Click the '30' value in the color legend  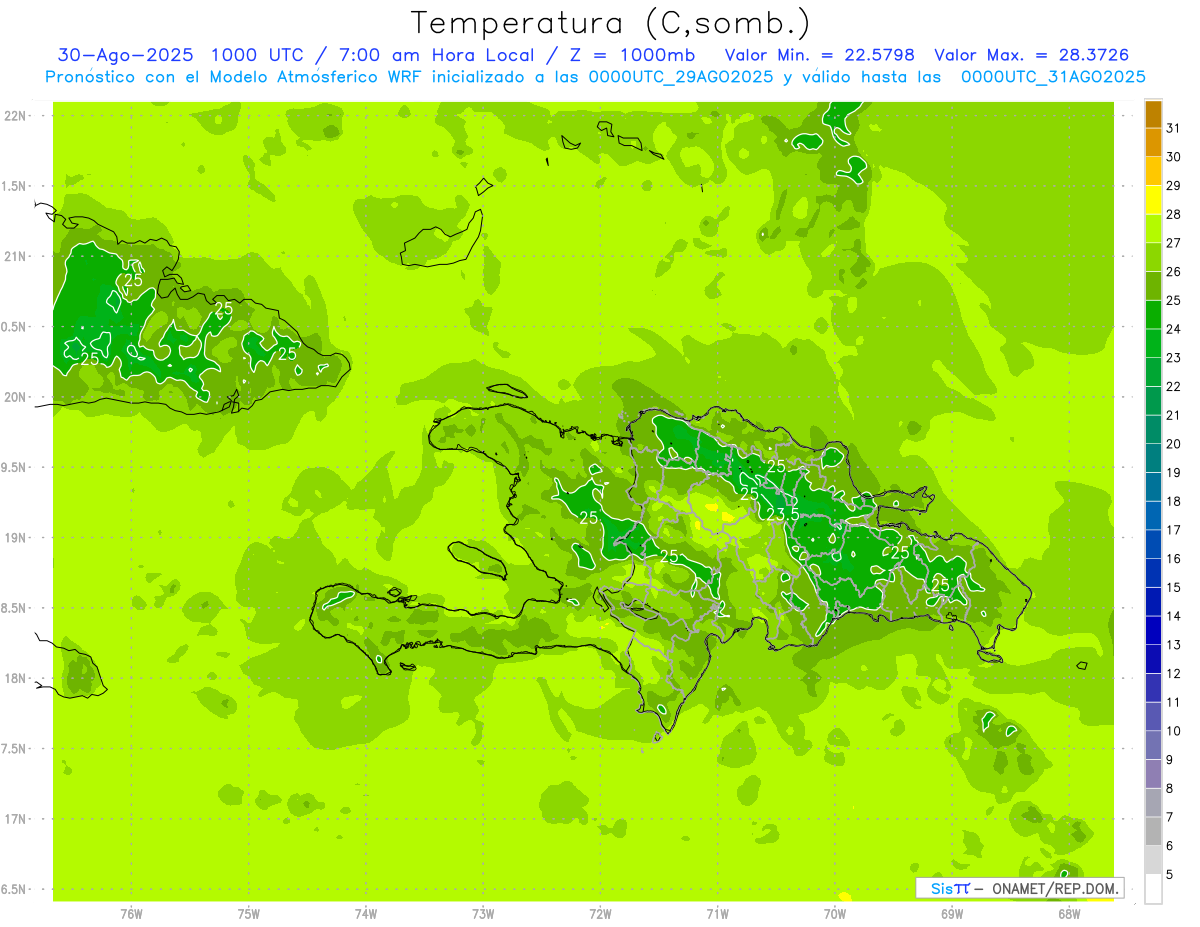(x=1174, y=157)
